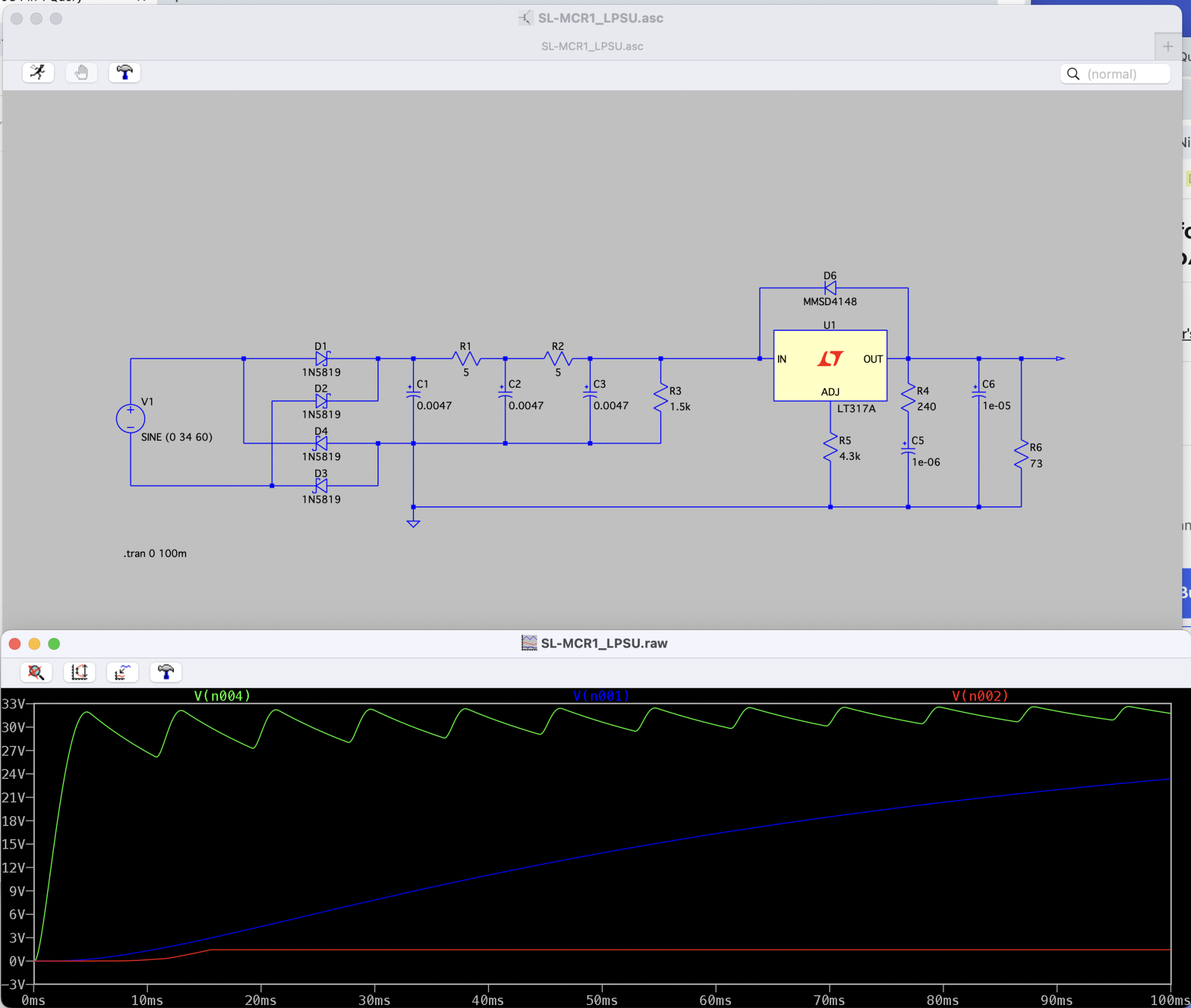The width and height of the screenshot is (1191, 1008).
Task: Select the C1 capacitor symbol
Action: [413, 394]
